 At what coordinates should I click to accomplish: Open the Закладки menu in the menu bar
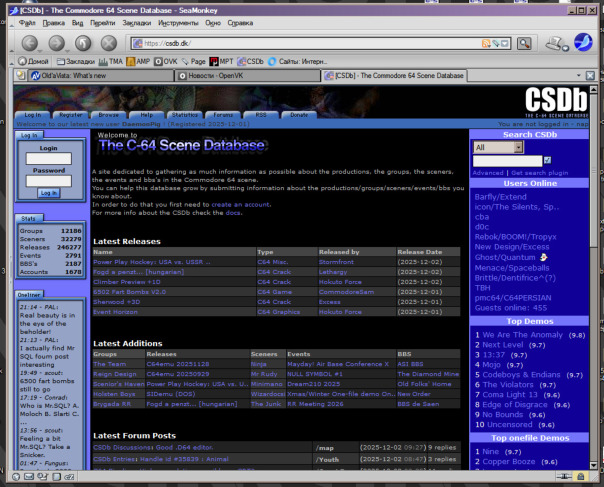(137, 23)
